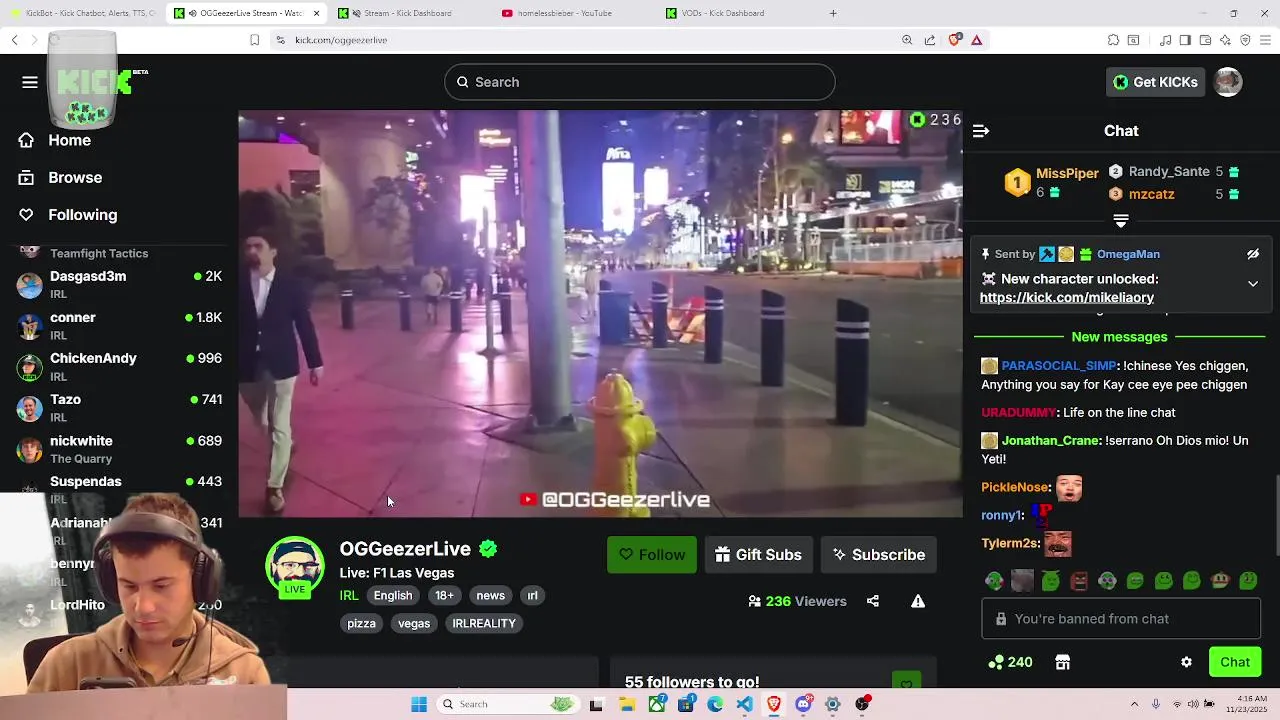Open a new browser tab
This screenshot has width=1280, height=720.
pos(833,13)
